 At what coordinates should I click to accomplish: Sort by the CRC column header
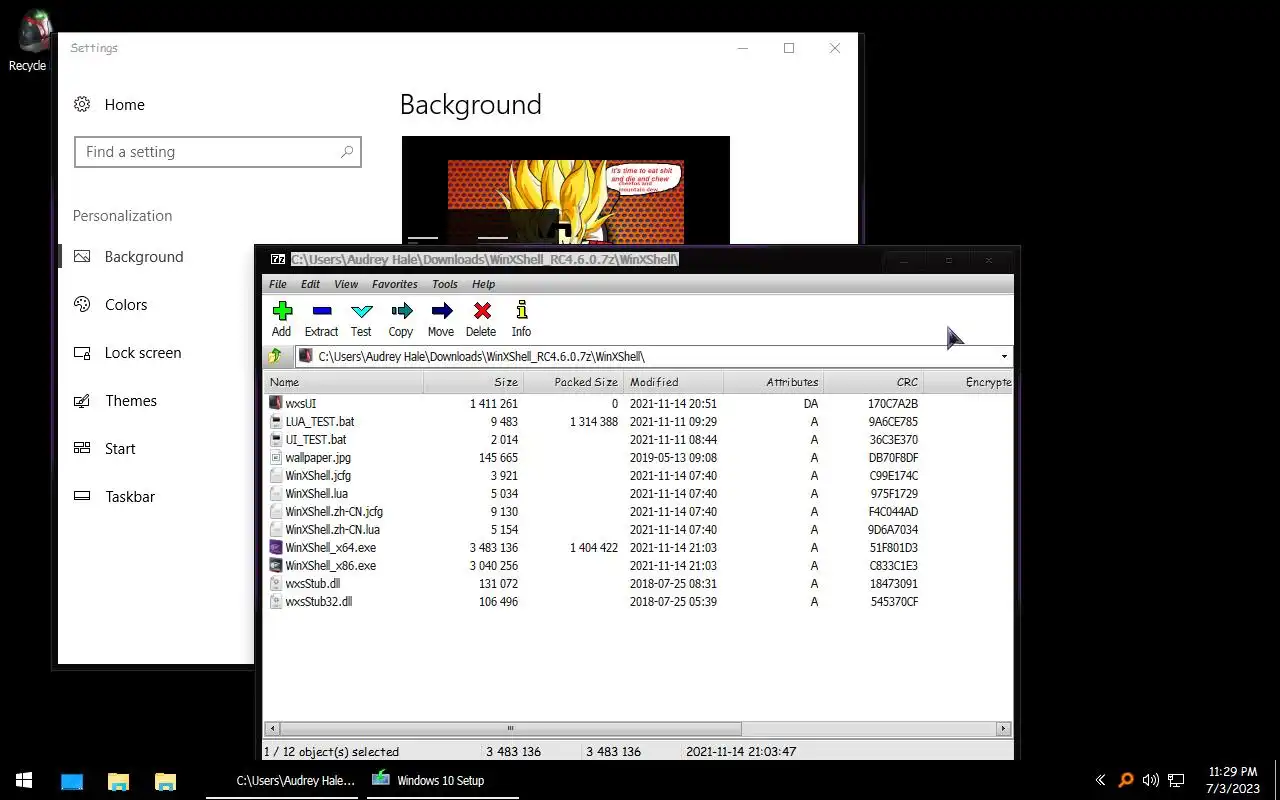click(873, 382)
